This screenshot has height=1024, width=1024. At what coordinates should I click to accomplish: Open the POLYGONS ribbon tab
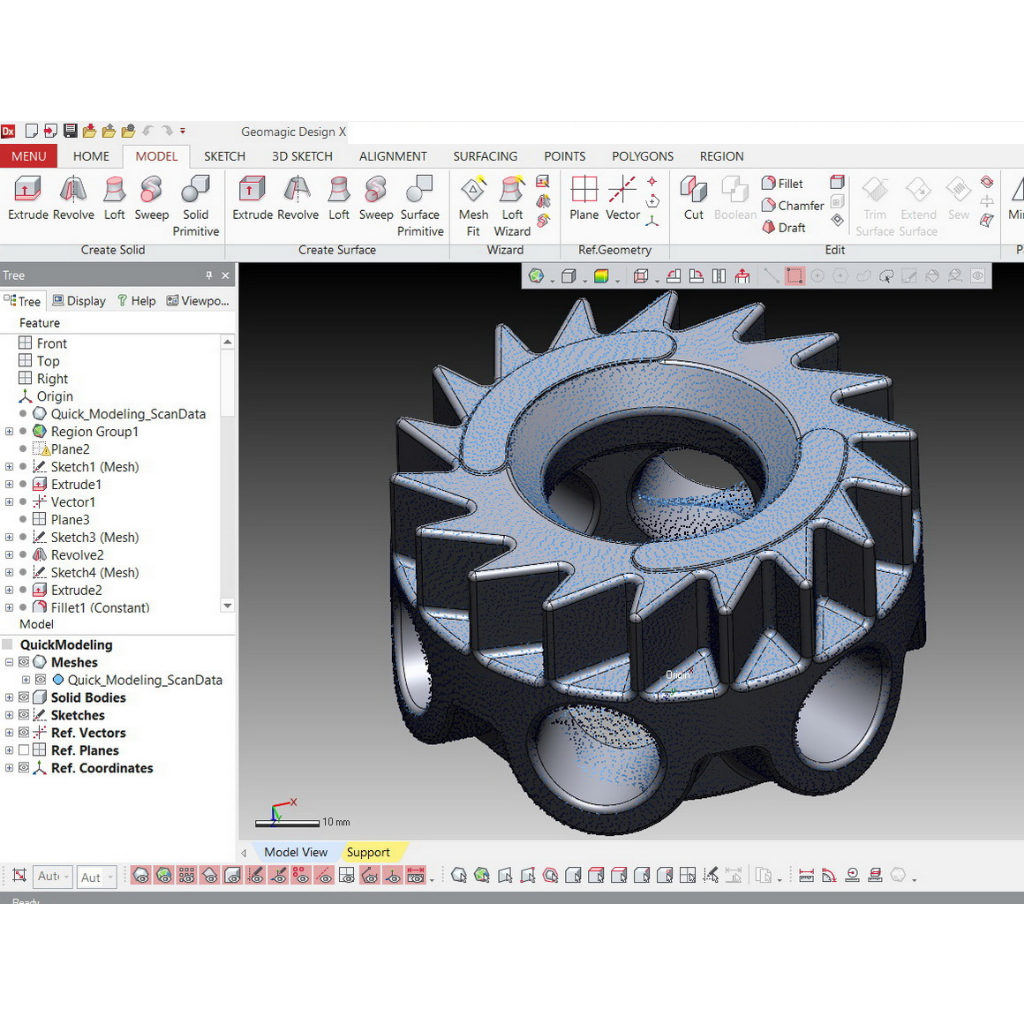click(642, 156)
